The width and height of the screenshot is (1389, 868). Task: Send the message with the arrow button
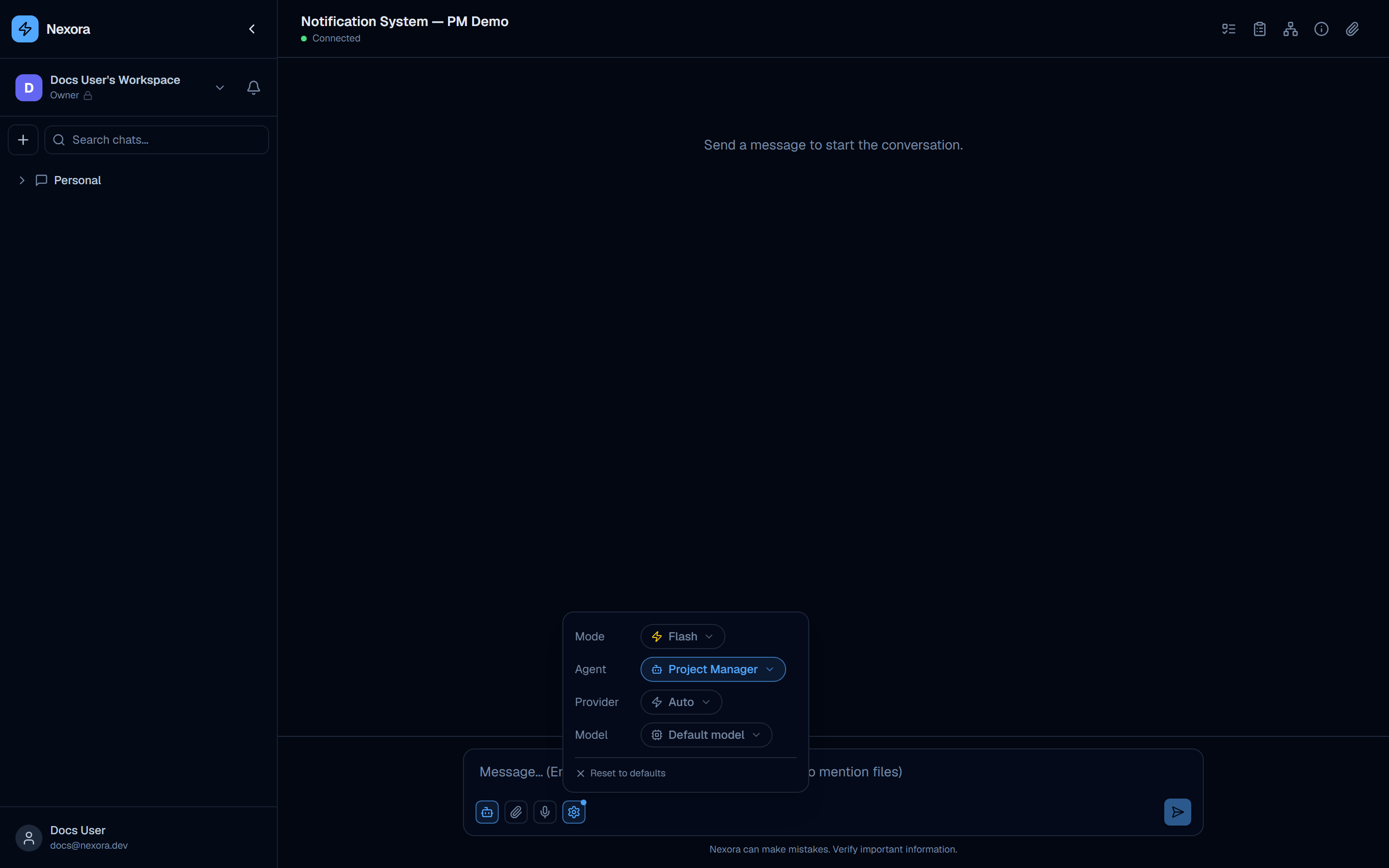point(1177,812)
